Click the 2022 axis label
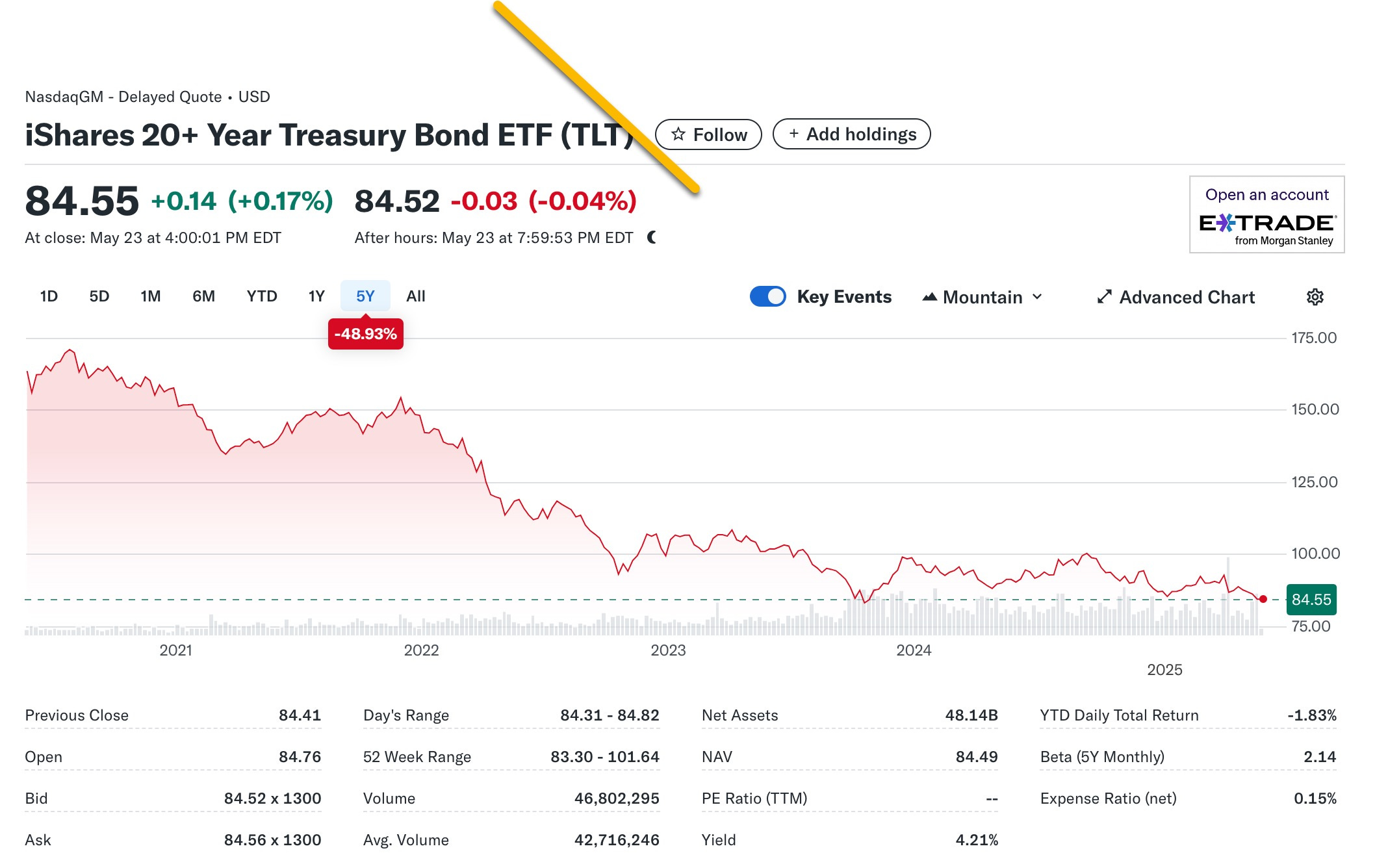The width and height of the screenshot is (1375, 868). point(421,650)
